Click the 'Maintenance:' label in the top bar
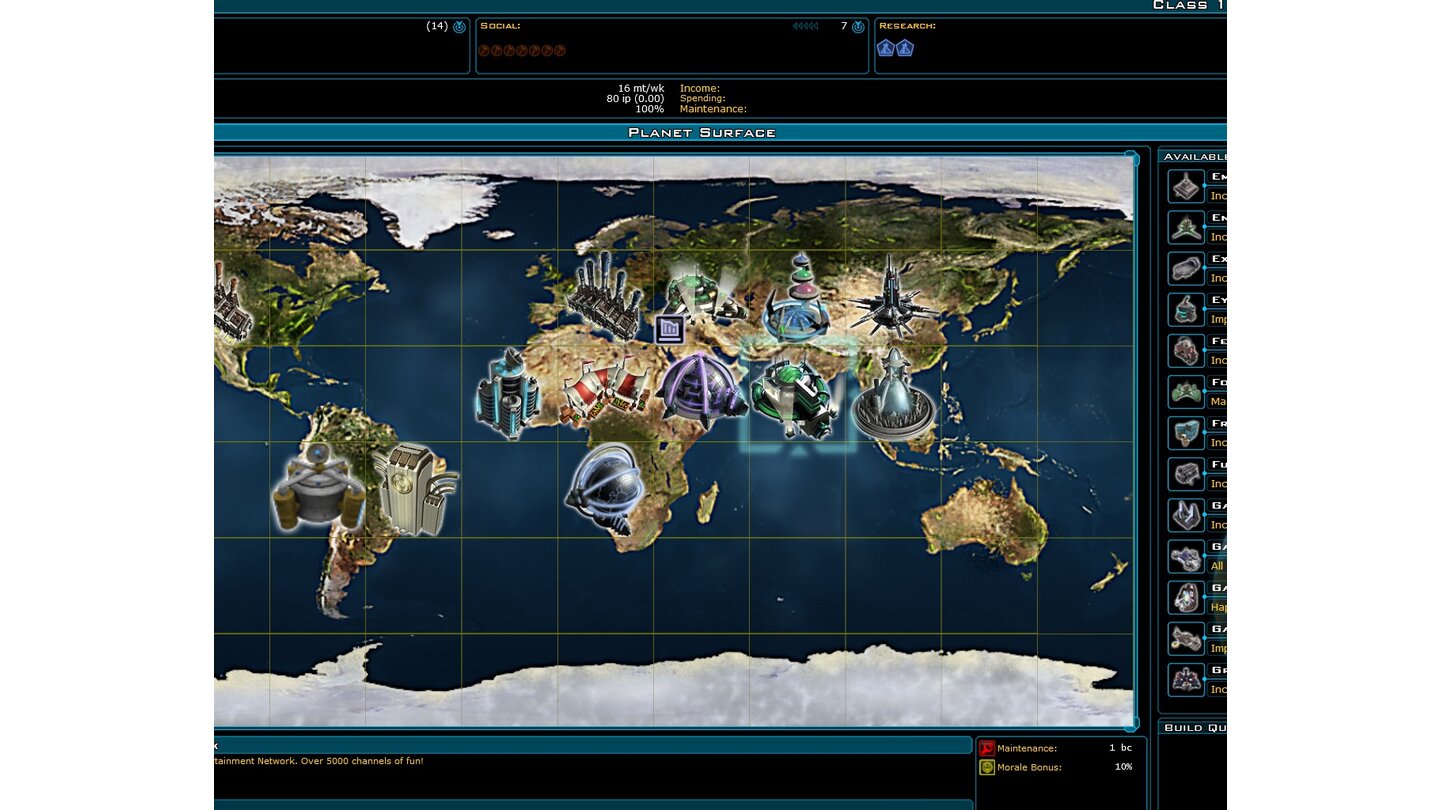 tap(713, 109)
